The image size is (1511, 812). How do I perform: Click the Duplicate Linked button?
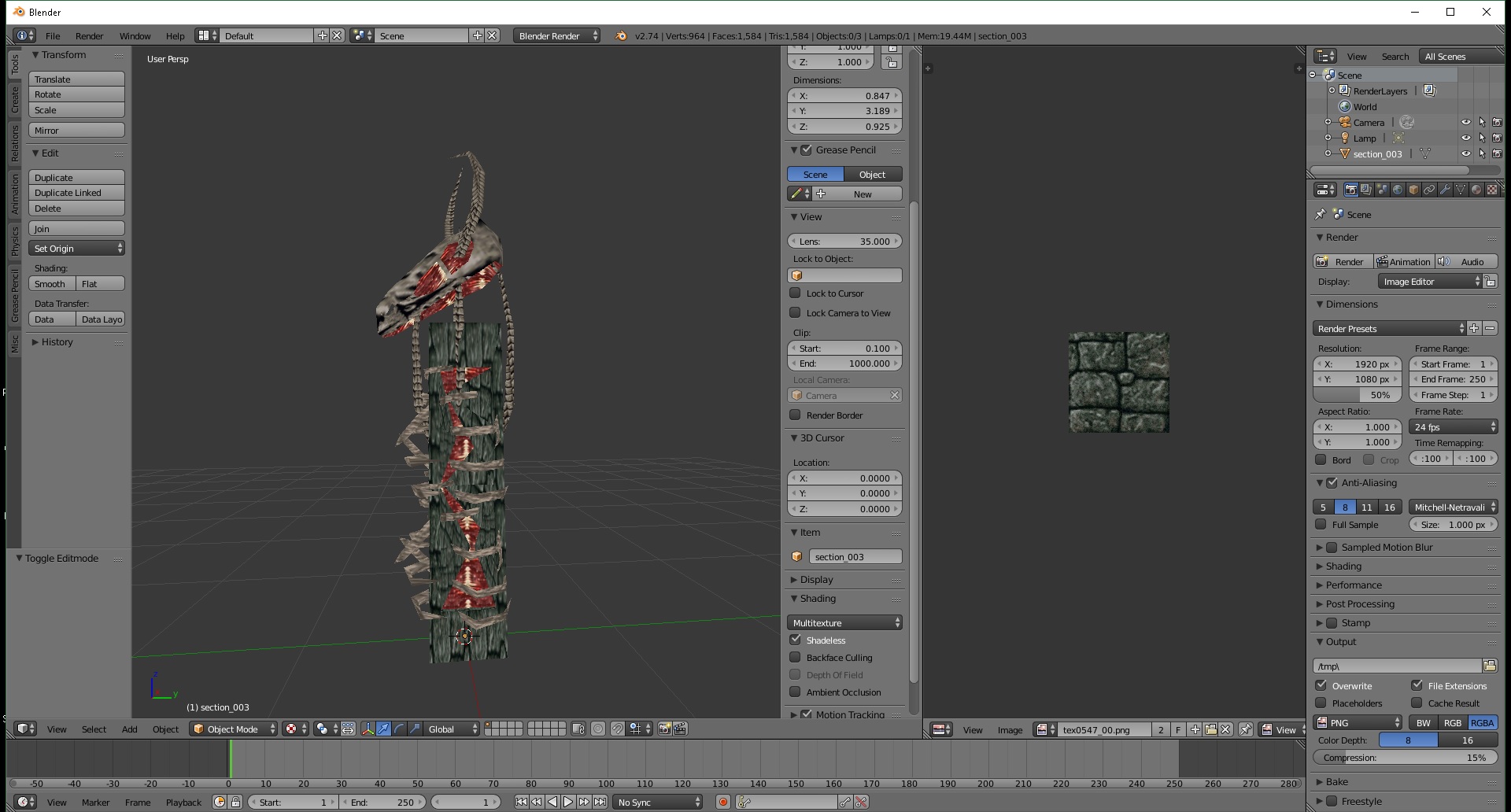[77, 193]
